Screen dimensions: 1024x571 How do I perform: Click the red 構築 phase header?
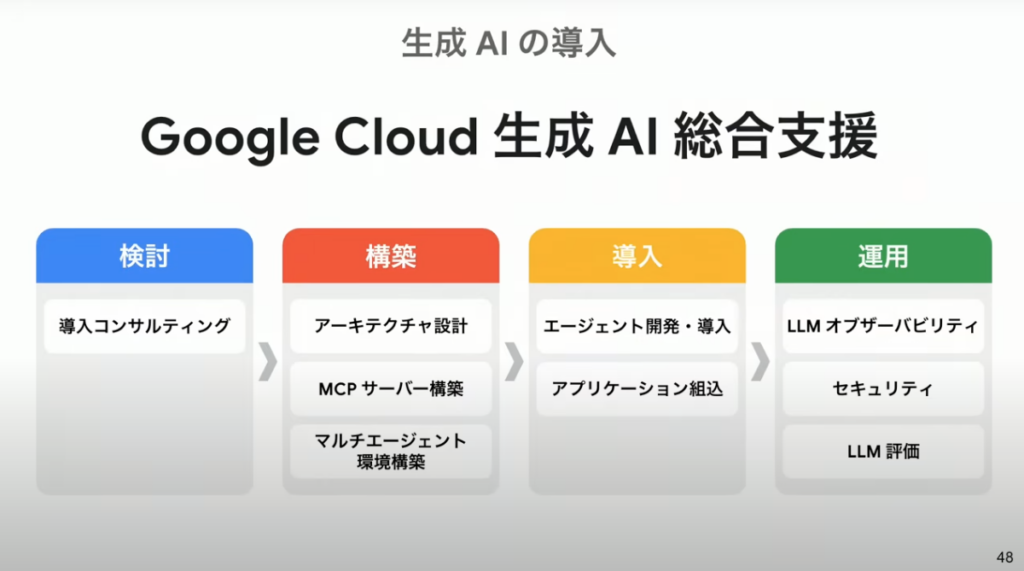[x=391, y=255]
